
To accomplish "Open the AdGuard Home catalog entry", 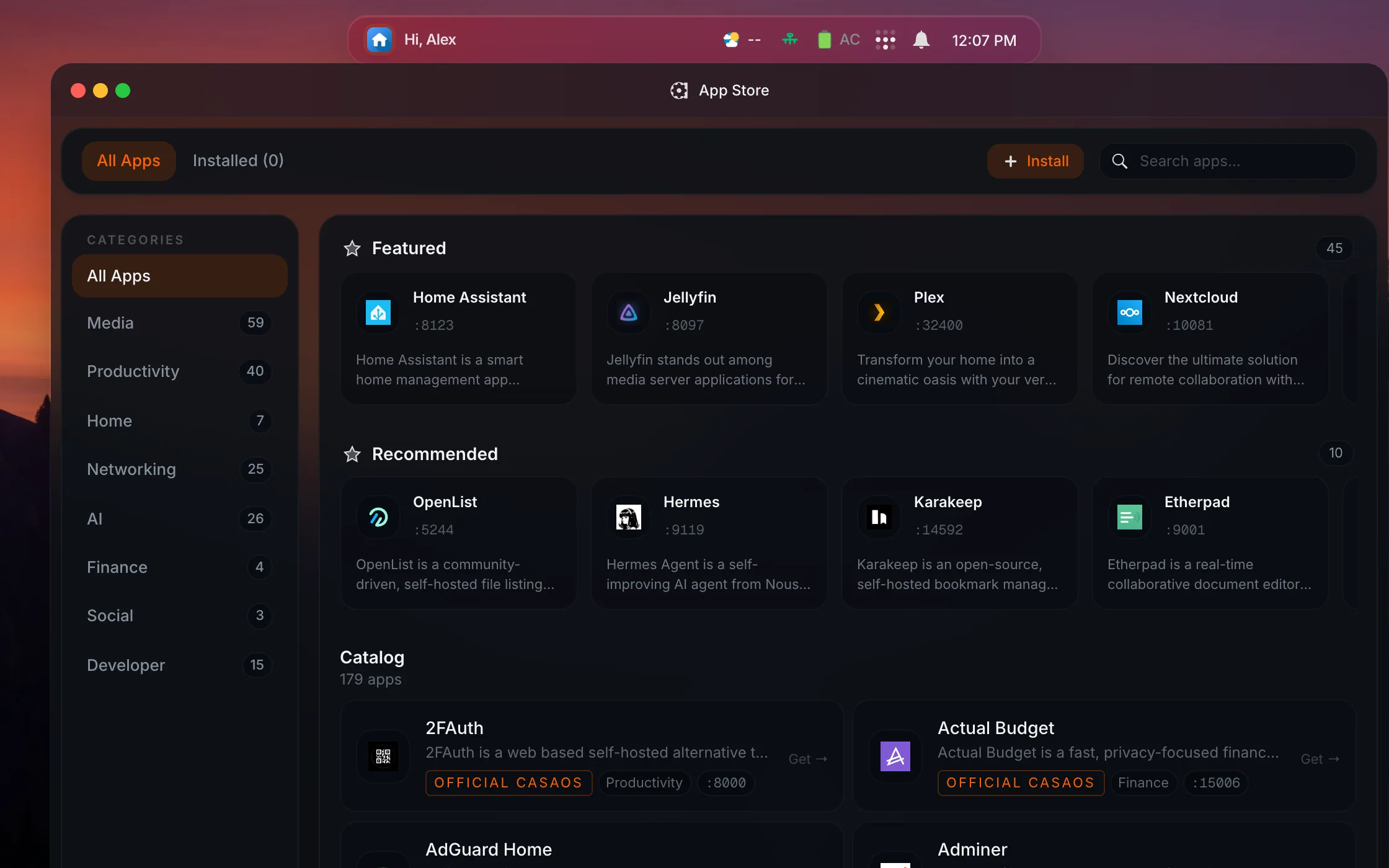I will point(592,845).
